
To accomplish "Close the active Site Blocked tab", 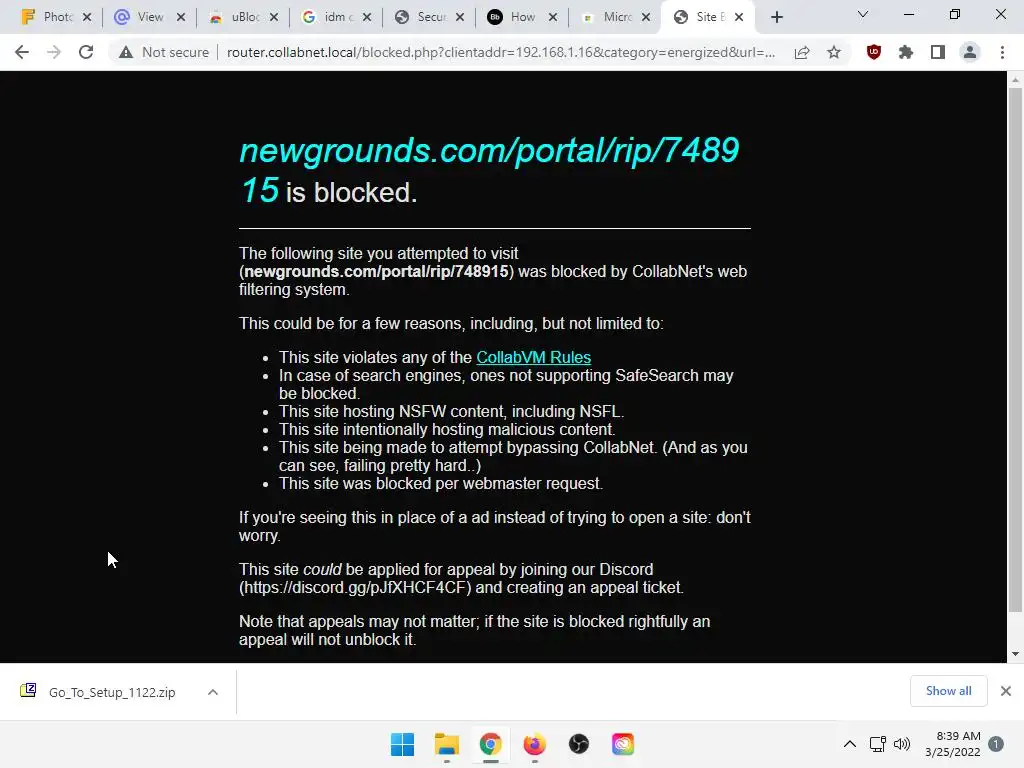I will (x=739, y=17).
